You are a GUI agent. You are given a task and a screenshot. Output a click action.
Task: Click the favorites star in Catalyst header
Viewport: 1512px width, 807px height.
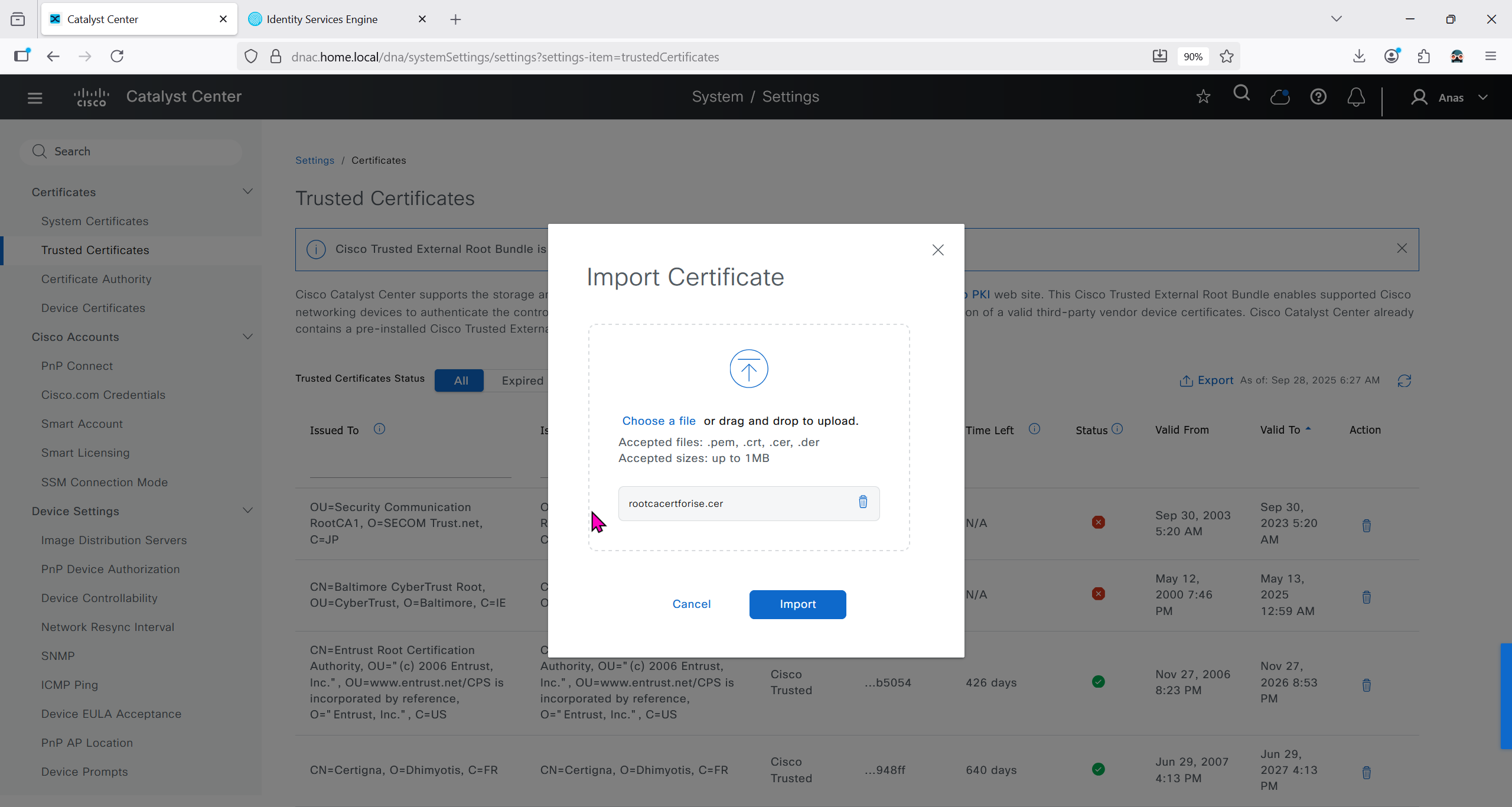[1203, 97]
